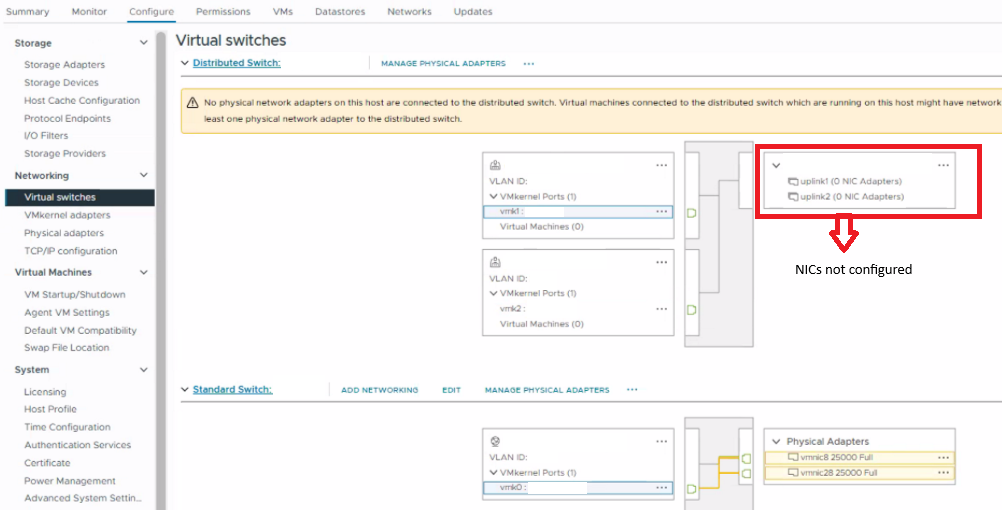The height and width of the screenshot is (510, 1002).
Task: Click ellipsis menu on vmk1 row
Action: [x=661, y=212]
